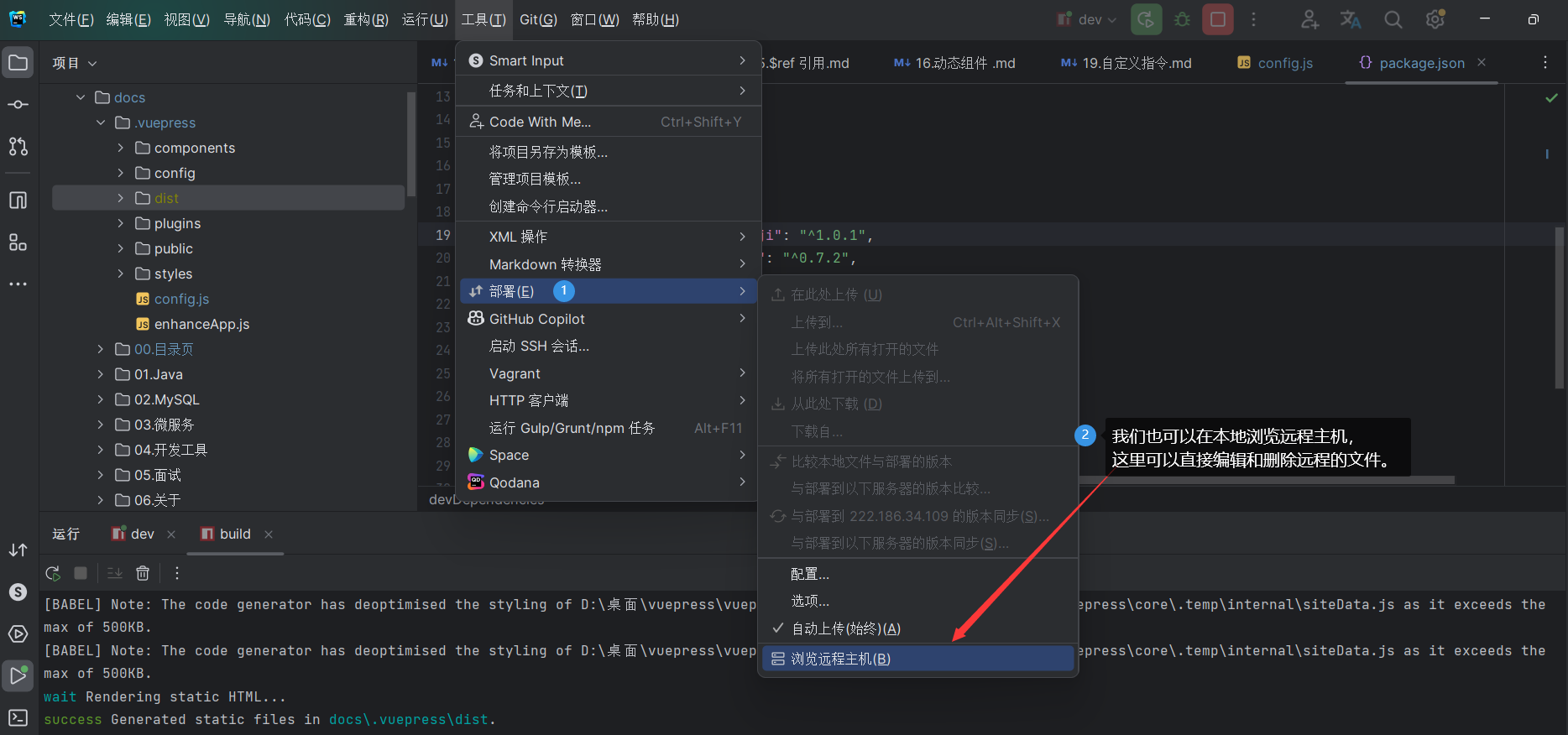Open config.js in the project tree

pos(182,299)
